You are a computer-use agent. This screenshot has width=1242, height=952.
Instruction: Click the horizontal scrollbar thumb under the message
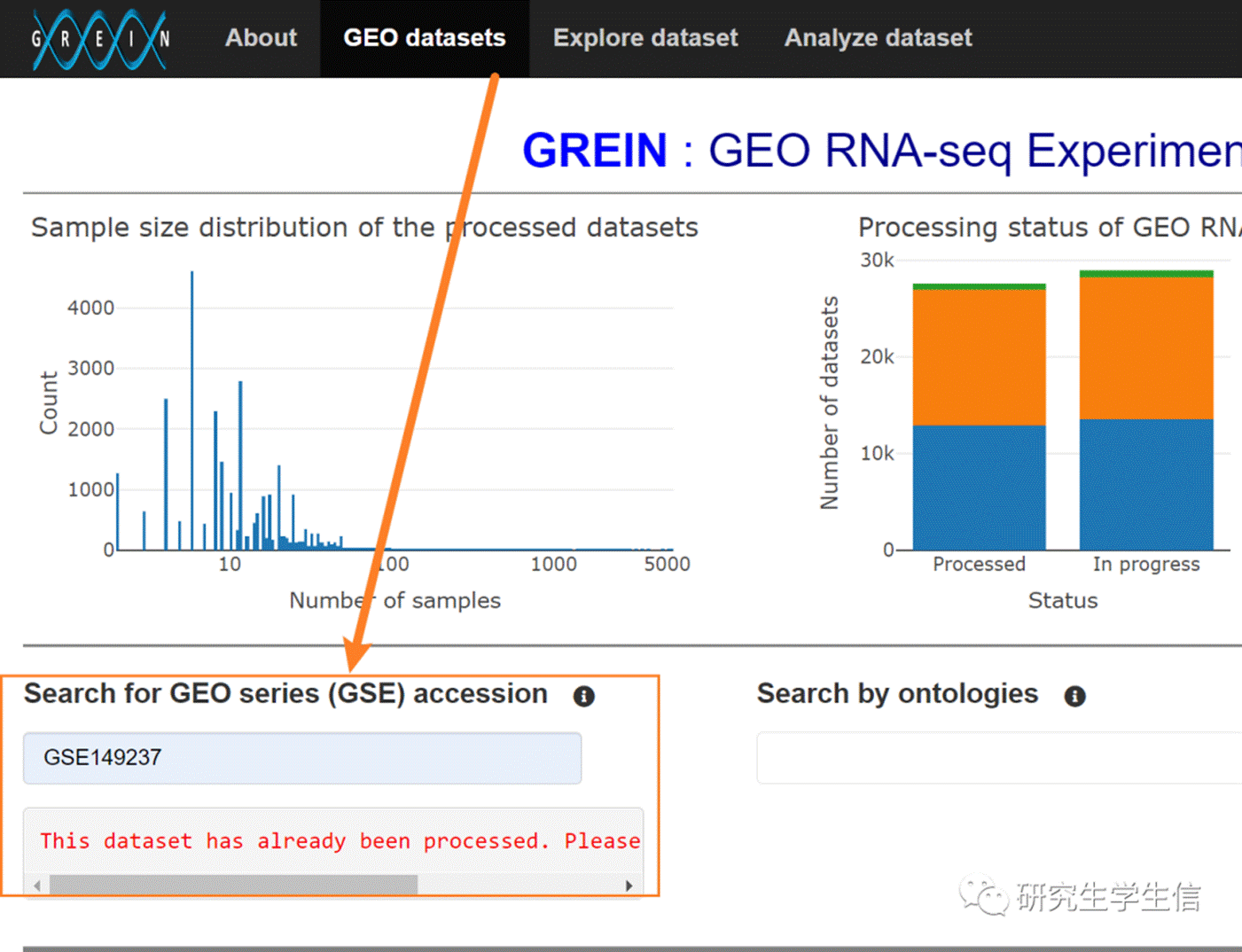coord(233,885)
